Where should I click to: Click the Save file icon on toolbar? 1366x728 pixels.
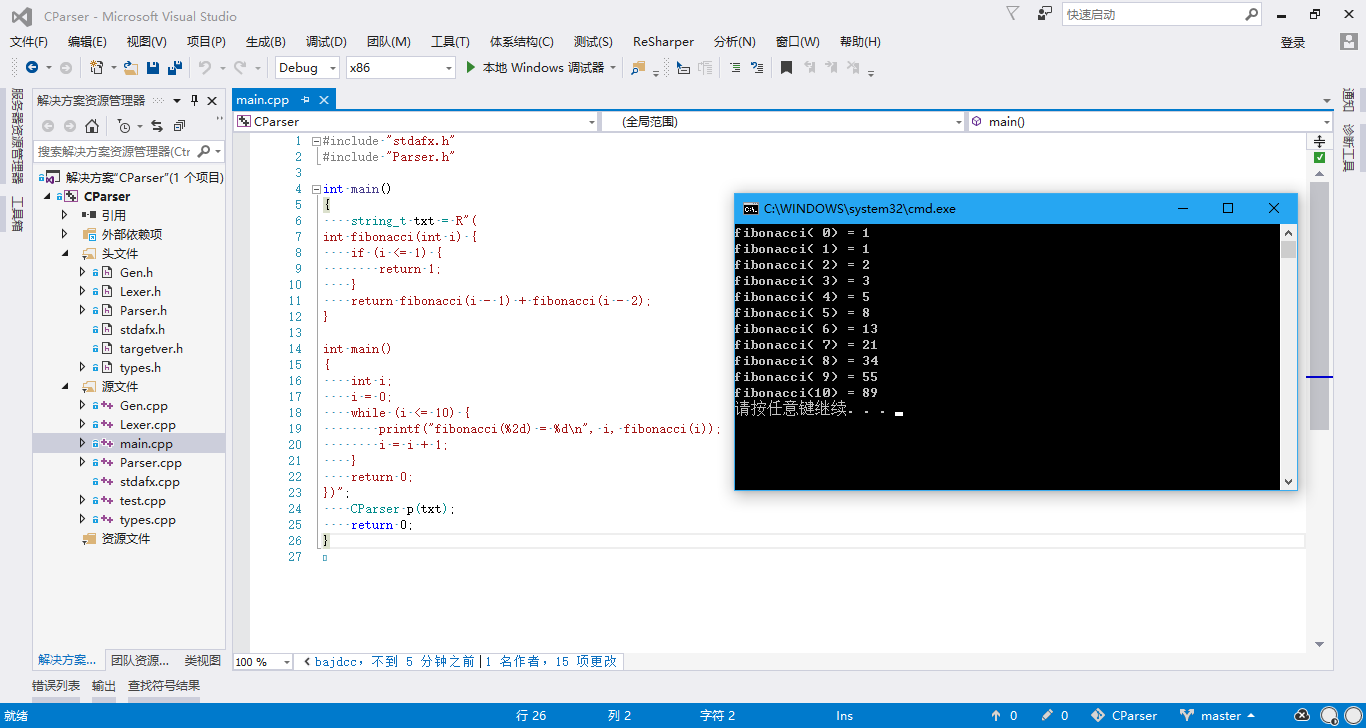(x=150, y=67)
